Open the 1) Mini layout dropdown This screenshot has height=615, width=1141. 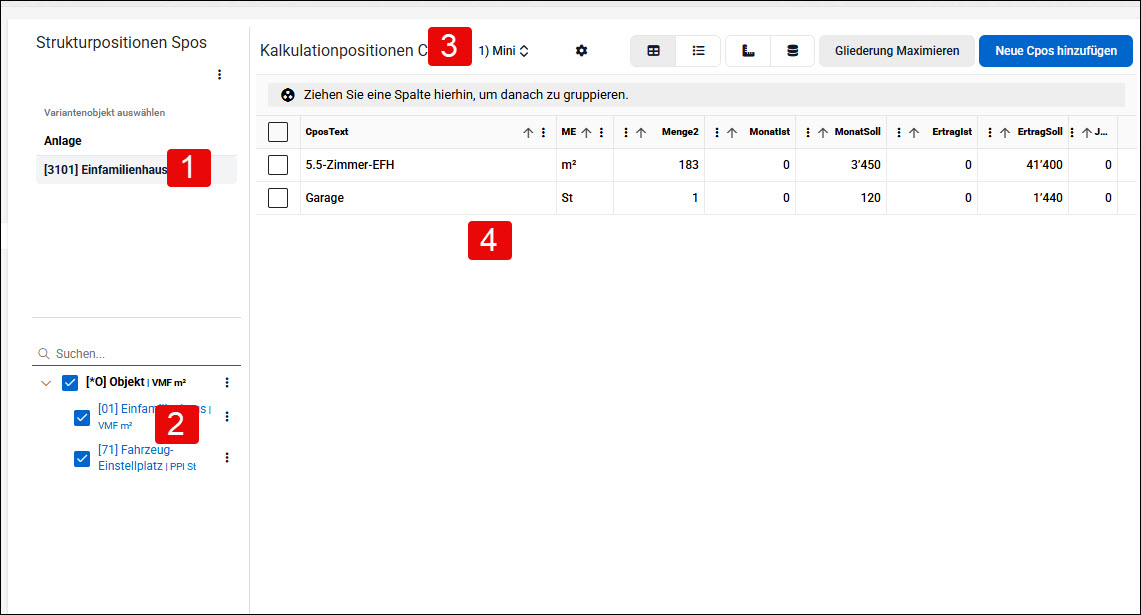[x=504, y=51]
